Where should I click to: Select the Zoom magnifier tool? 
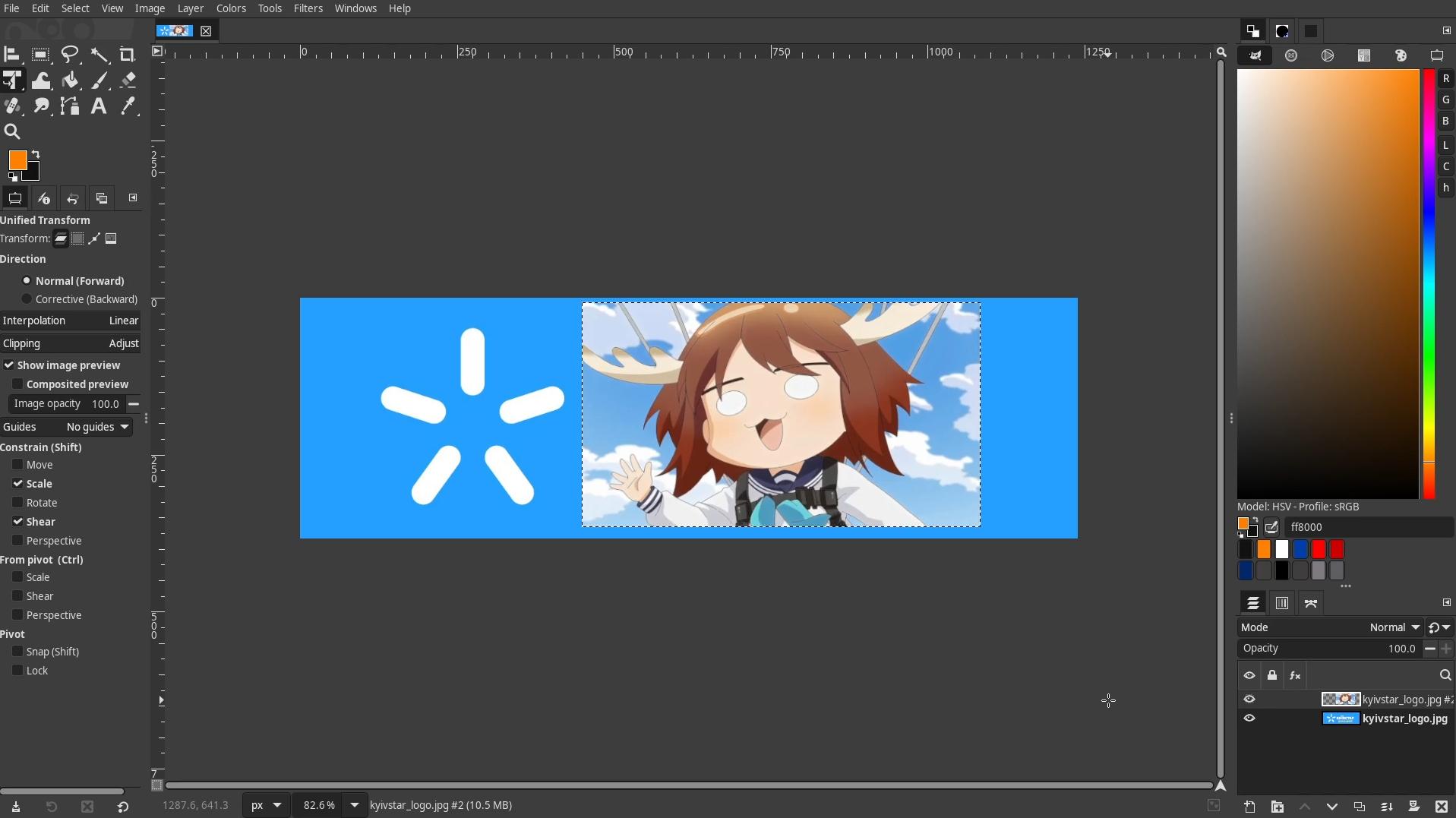[x=12, y=132]
